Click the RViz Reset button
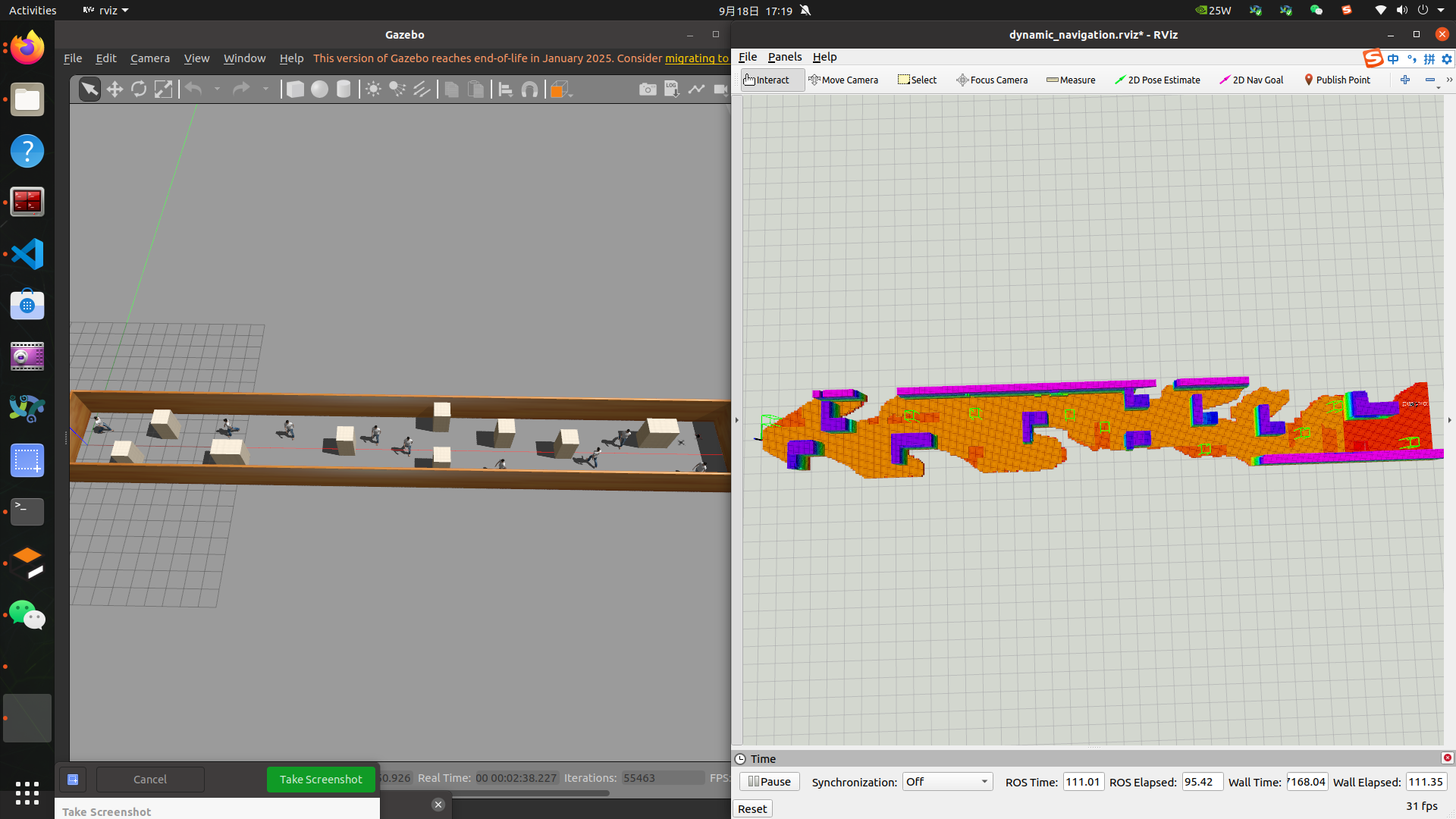This screenshot has width=1456, height=819. point(752,809)
